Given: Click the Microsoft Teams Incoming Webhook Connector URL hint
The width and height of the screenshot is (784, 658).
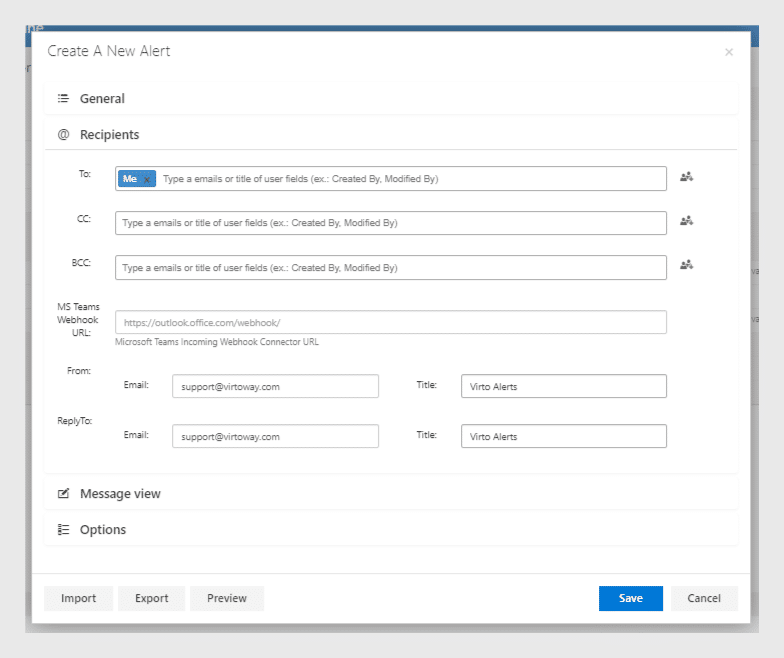Looking at the screenshot, I should point(216,342).
